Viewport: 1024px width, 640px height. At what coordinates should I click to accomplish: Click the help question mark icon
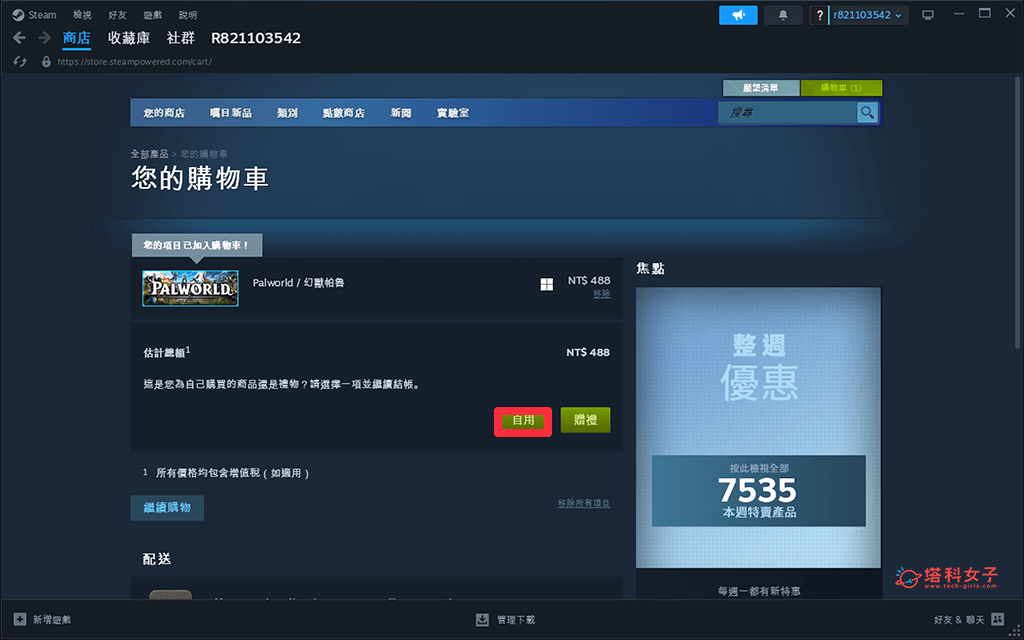point(820,15)
